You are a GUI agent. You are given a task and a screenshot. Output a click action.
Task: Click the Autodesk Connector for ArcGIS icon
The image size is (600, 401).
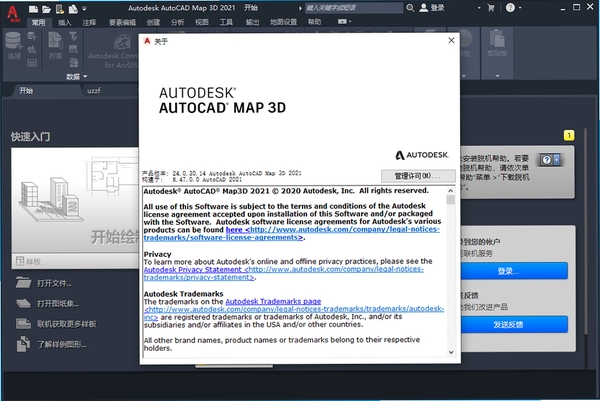click(x=122, y=42)
